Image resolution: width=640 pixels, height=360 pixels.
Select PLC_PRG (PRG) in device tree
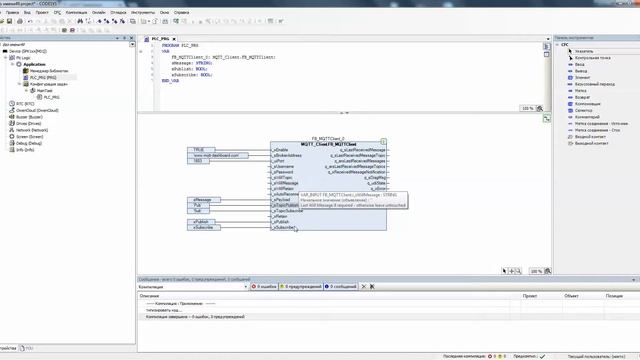43,78
